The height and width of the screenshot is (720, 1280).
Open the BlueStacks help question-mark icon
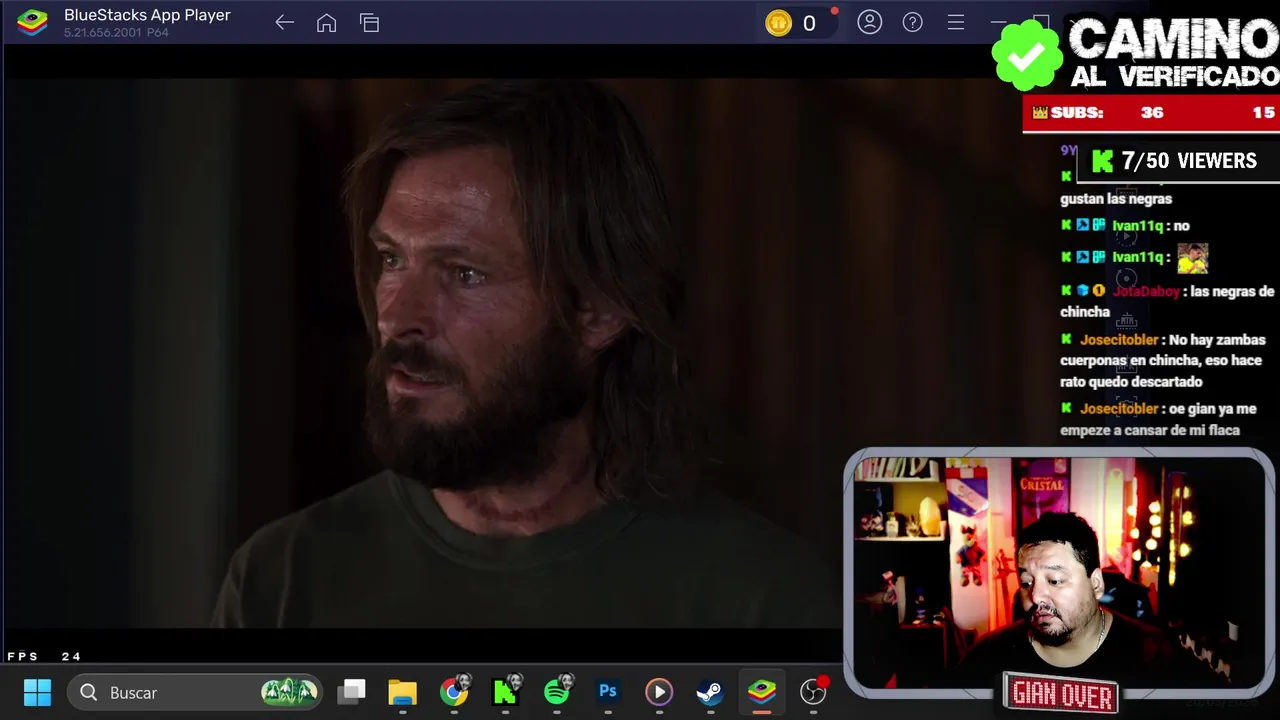click(913, 22)
